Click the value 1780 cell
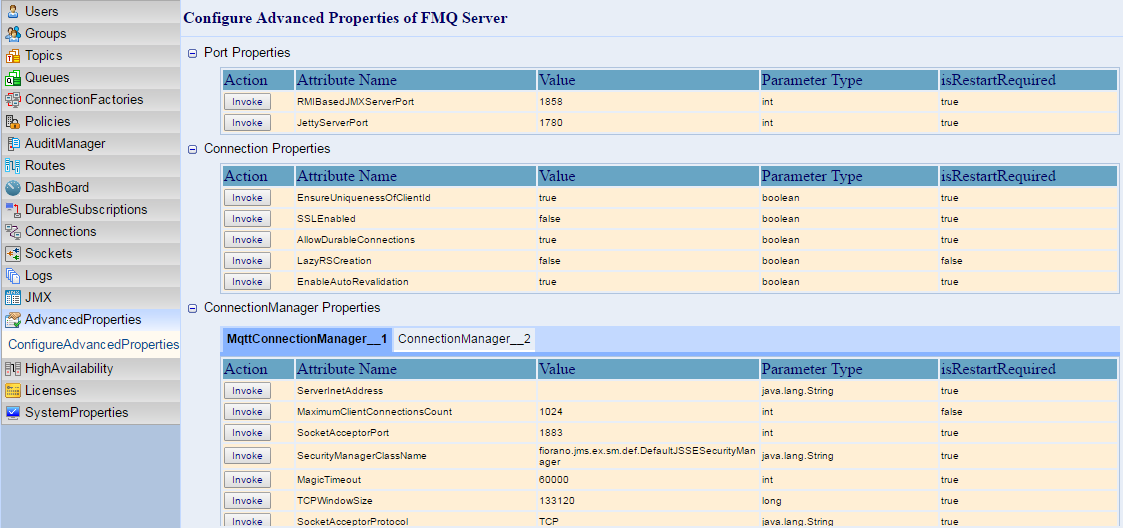This screenshot has width=1123, height=528. 648,123
